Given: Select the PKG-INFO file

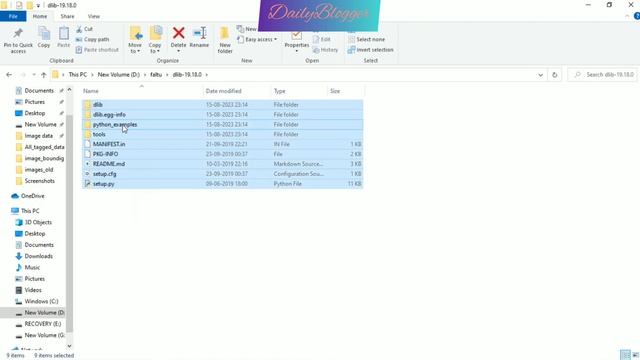Looking at the screenshot, I should [222, 154].
